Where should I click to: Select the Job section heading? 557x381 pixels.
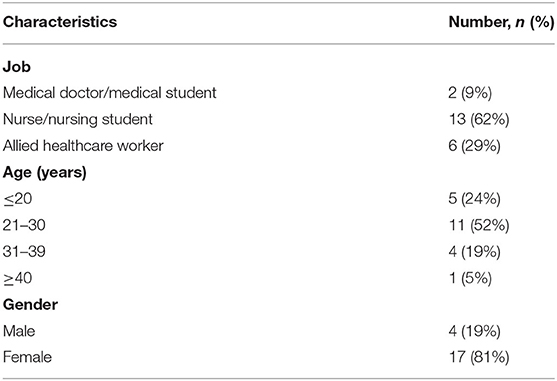click(x=17, y=67)
